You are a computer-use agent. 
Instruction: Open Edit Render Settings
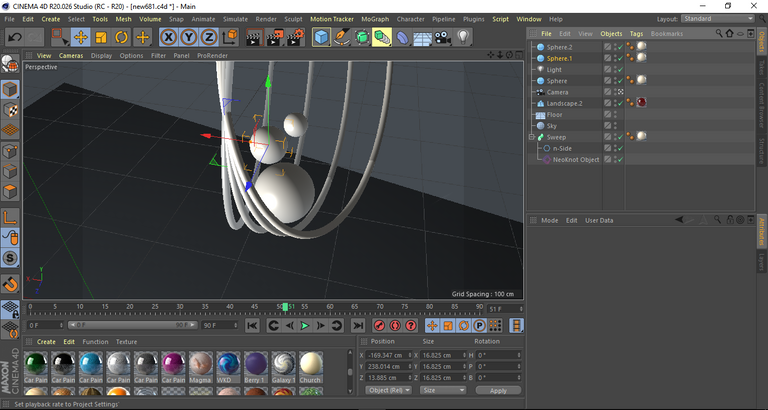[295, 37]
